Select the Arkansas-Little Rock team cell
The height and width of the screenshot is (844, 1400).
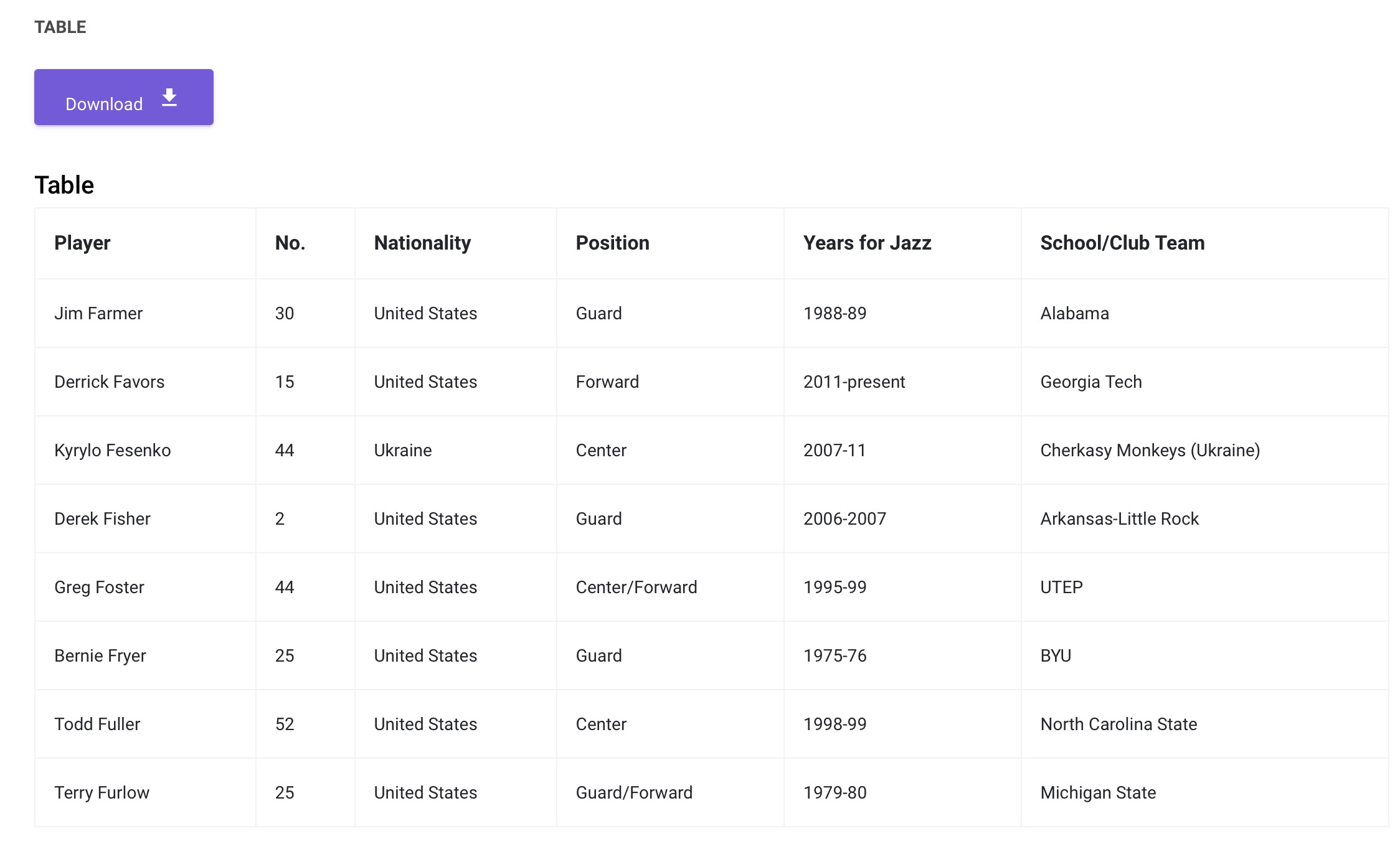point(1204,518)
